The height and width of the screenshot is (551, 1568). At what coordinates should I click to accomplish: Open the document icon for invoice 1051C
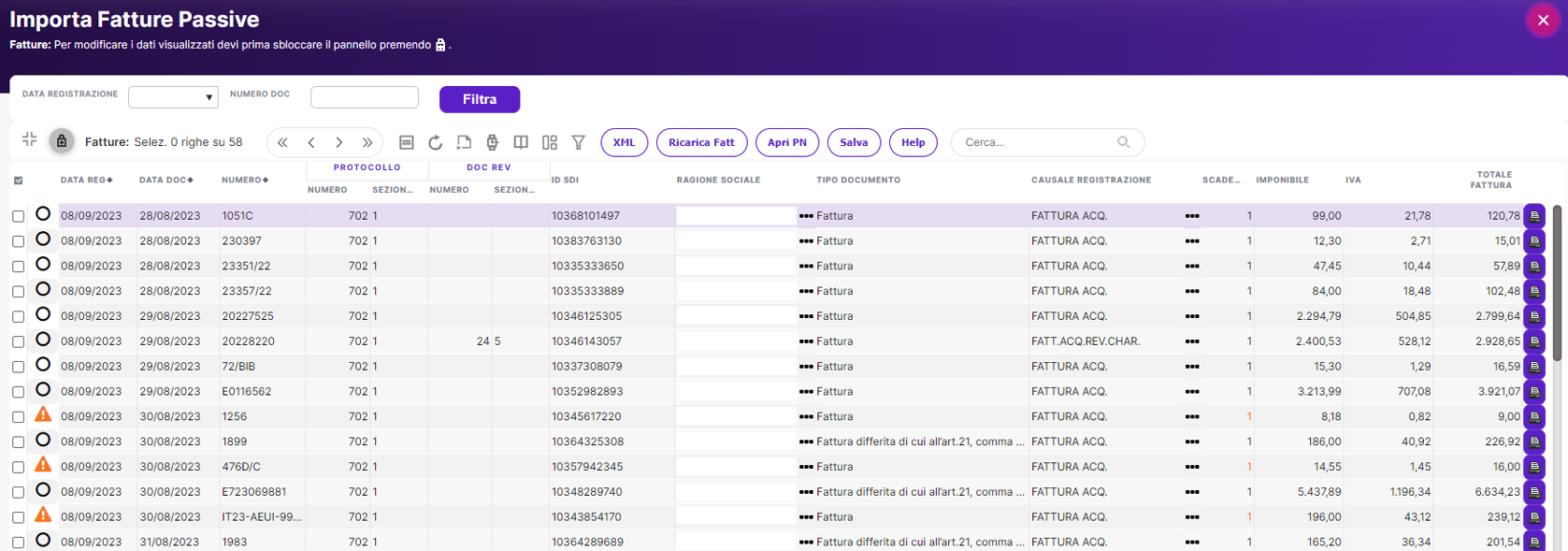1534,216
